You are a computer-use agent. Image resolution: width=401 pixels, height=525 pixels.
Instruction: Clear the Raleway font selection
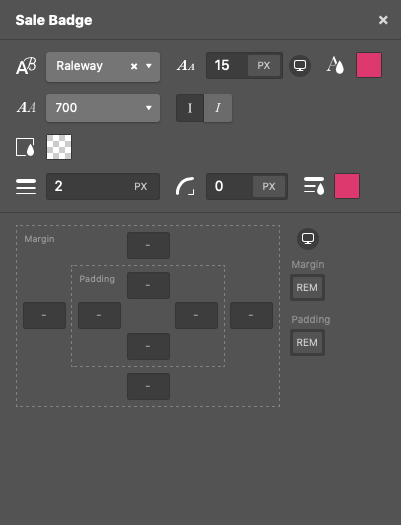134,66
